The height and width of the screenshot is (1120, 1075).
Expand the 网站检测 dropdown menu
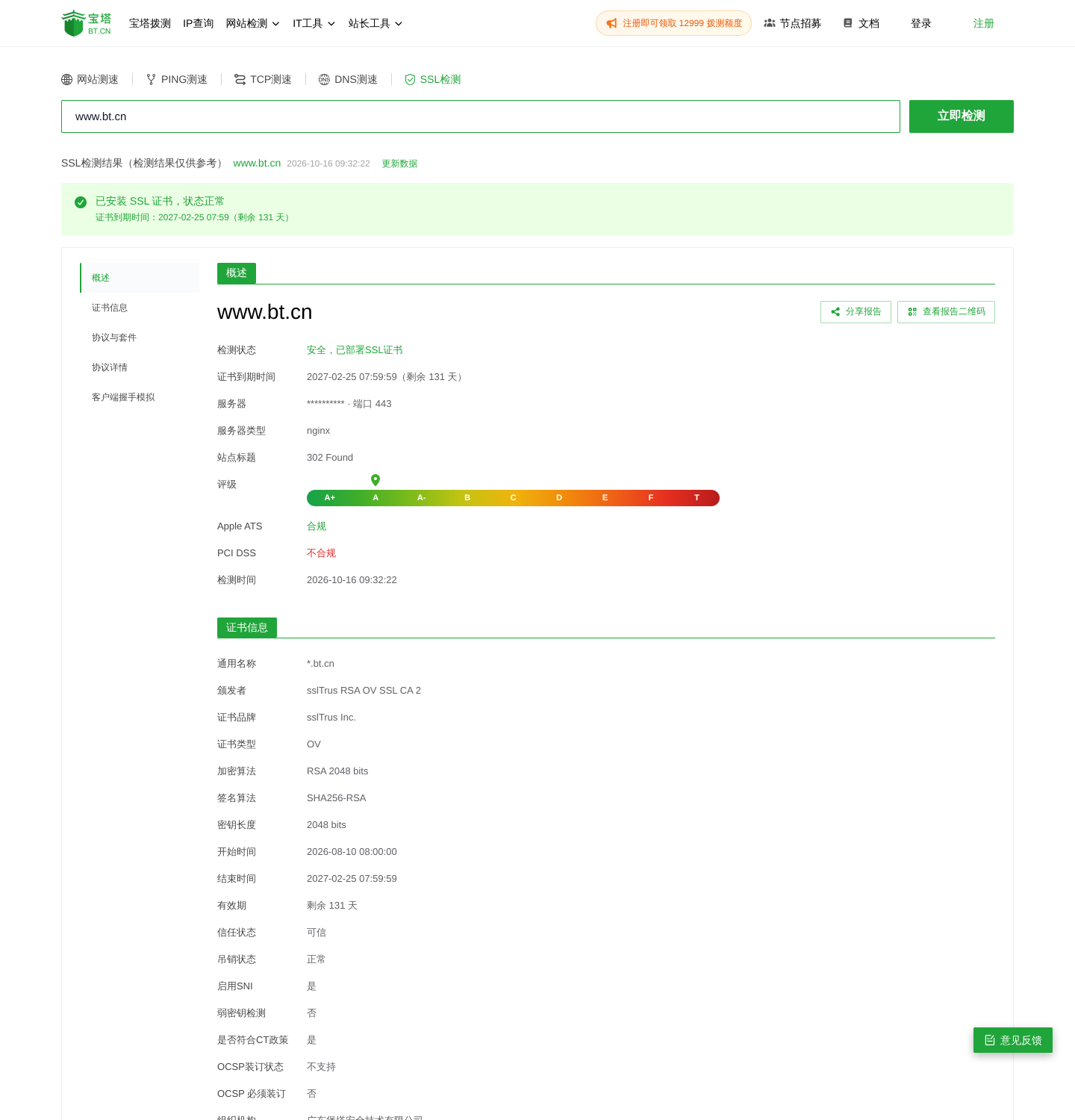click(253, 24)
